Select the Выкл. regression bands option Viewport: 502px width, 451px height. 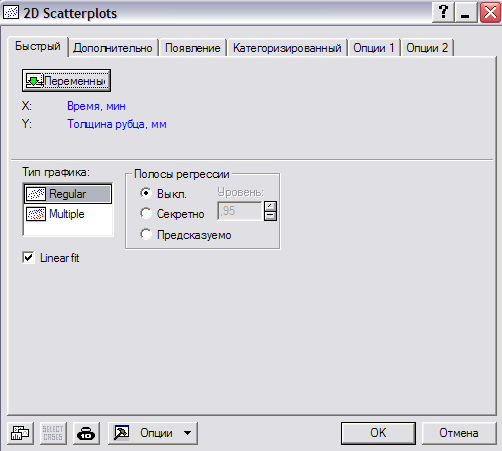146,193
